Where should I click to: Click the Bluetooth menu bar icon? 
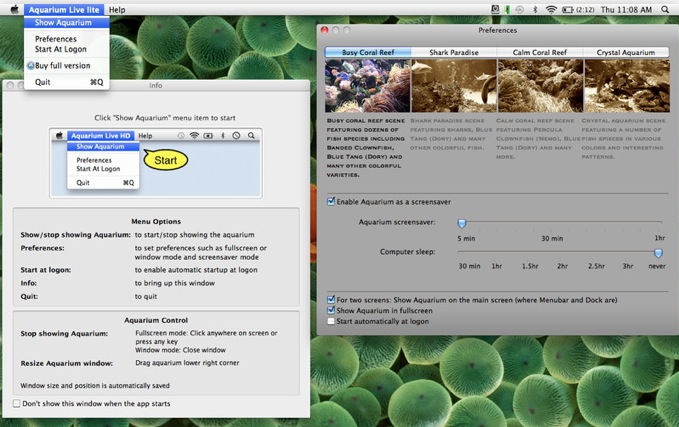535,9
